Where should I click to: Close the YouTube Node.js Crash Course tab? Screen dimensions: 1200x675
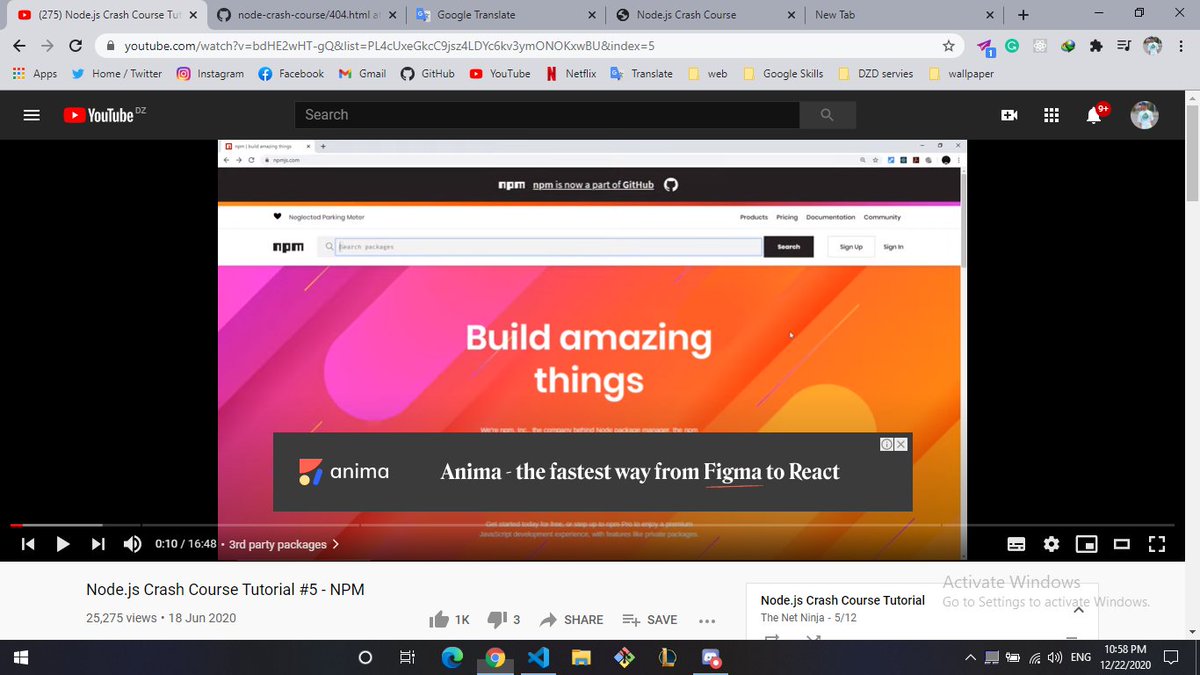click(193, 15)
